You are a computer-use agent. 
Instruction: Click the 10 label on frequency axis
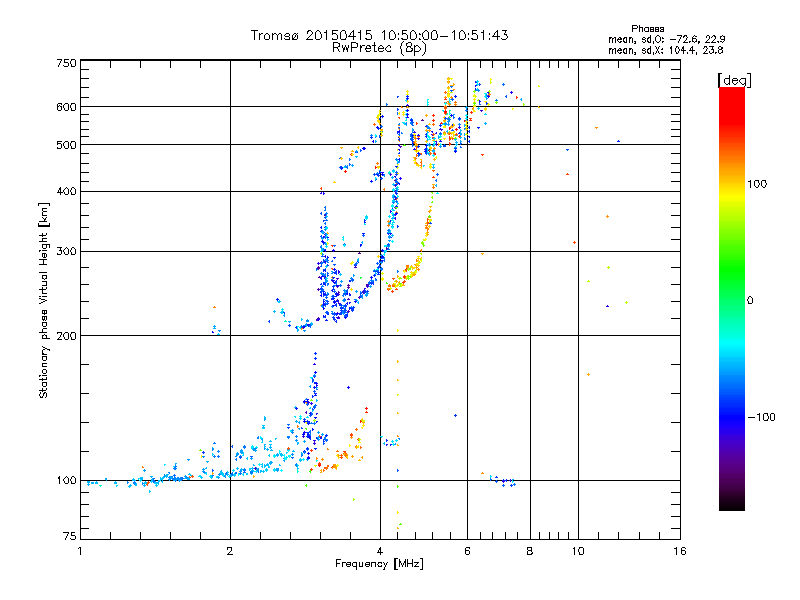point(578,551)
